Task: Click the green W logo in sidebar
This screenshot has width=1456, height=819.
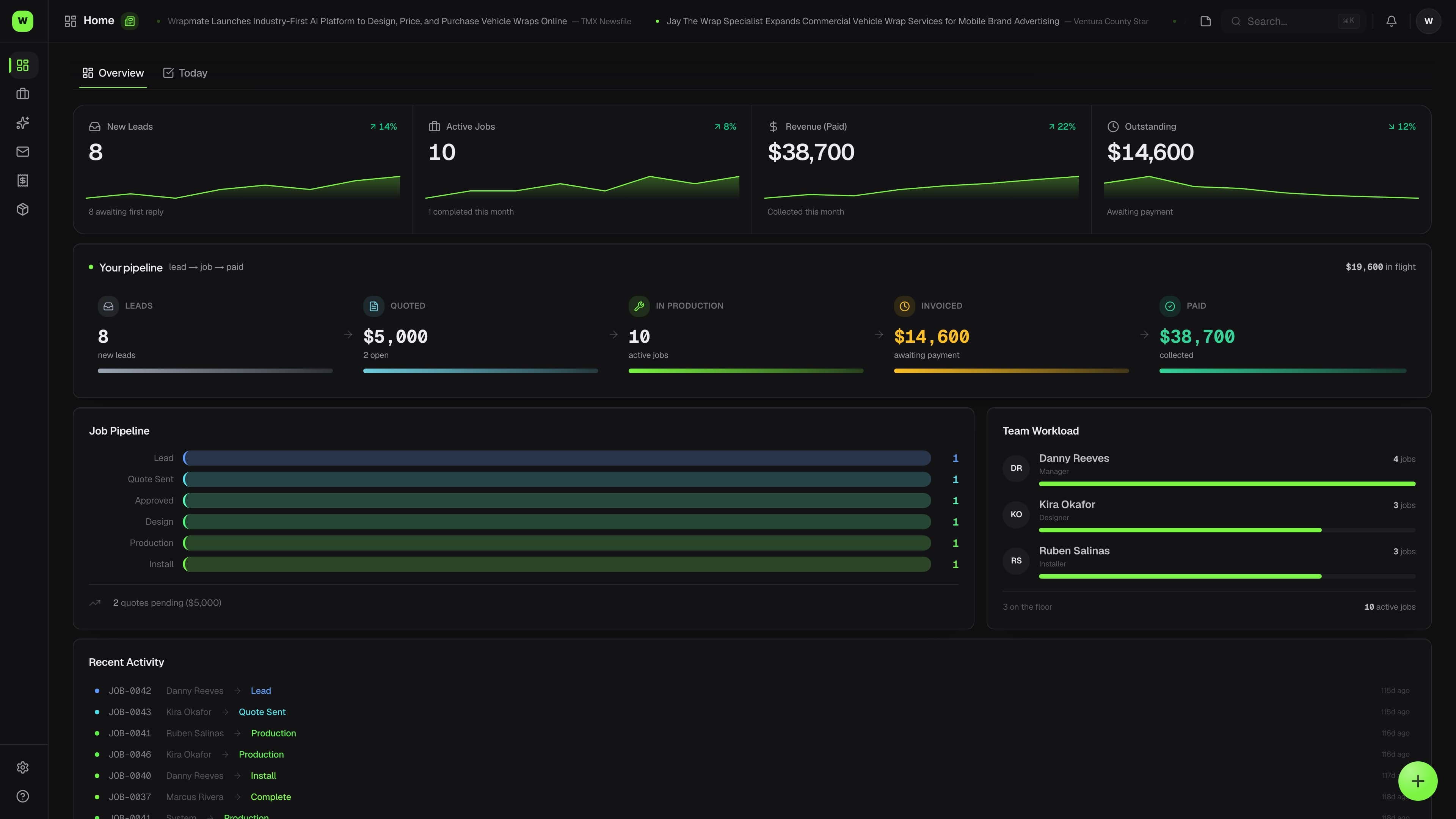Action: 23,21
